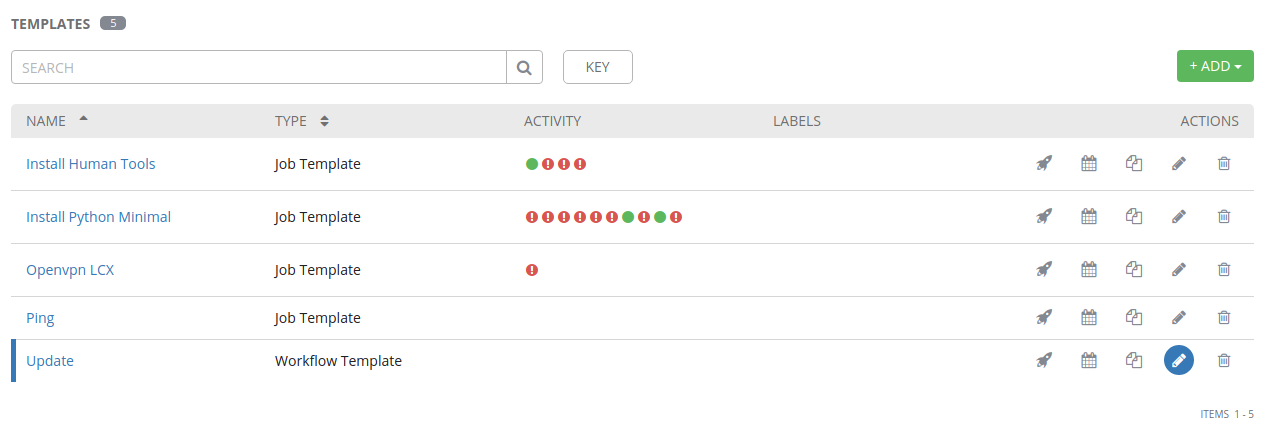Click the templates count badge 5
Viewport: 1274px width, 440px height.
[113, 23]
